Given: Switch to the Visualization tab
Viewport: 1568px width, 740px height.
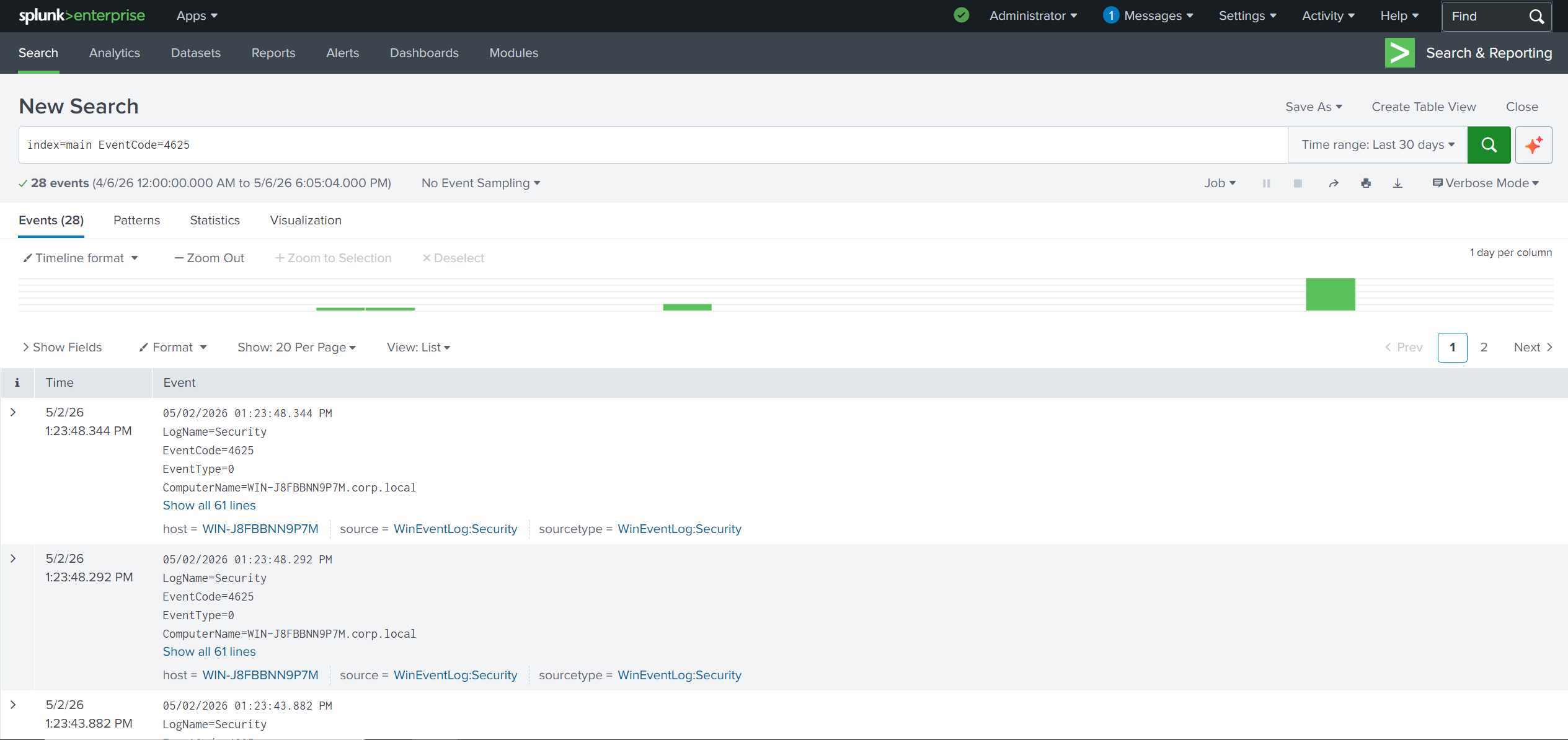Looking at the screenshot, I should pos(306,221).
